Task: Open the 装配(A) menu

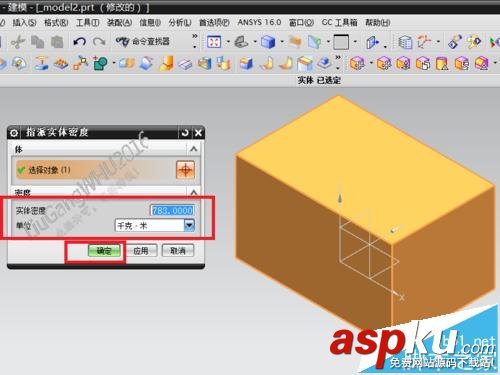Action: tap(119, 23)
